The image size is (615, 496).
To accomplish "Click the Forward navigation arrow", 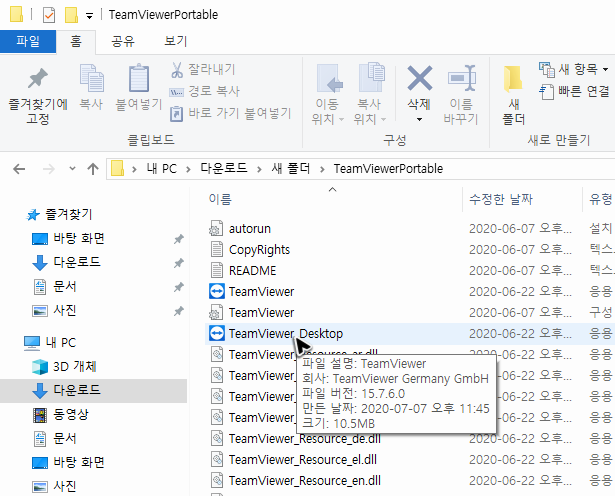I will (49, 169).
